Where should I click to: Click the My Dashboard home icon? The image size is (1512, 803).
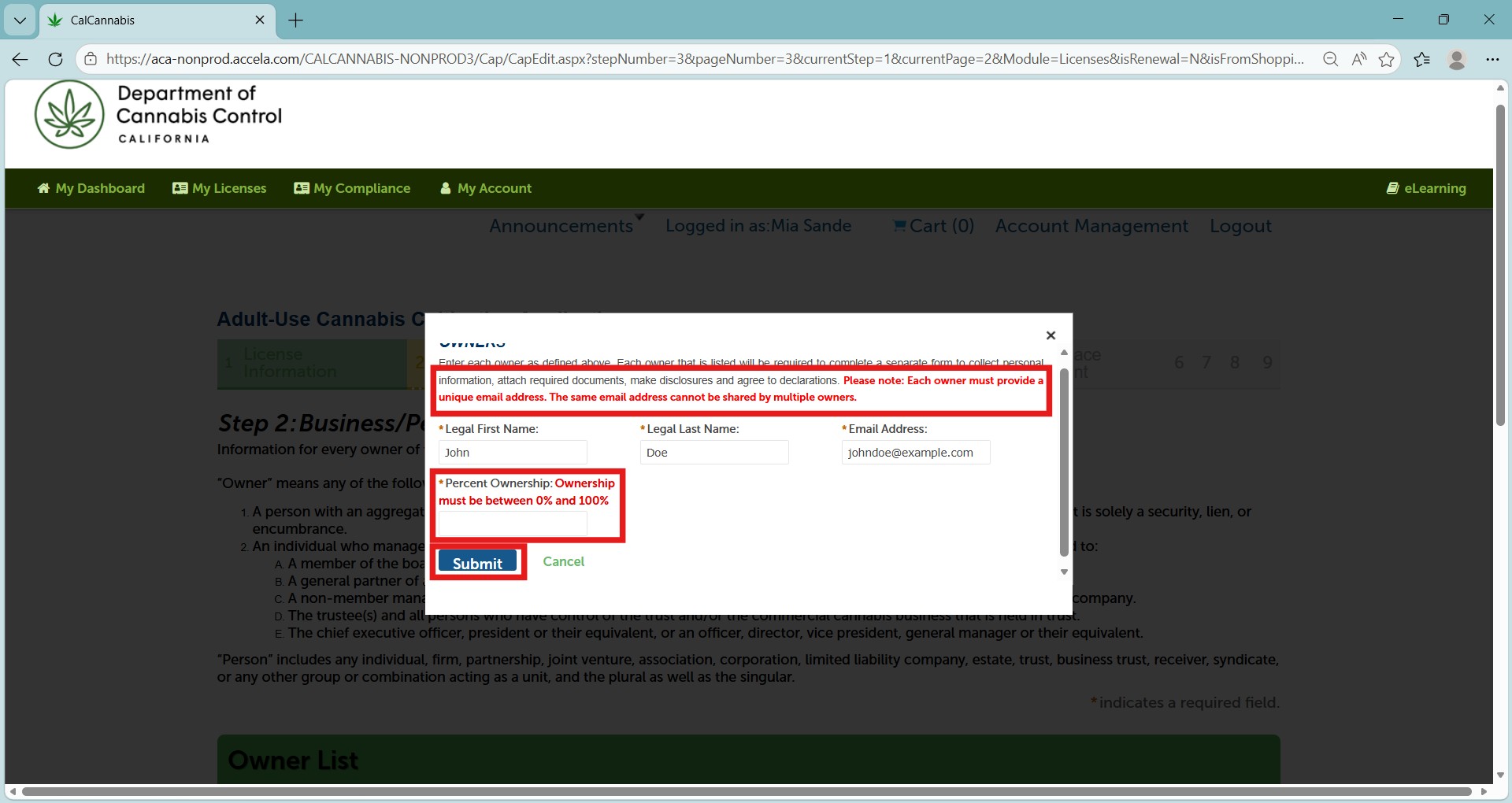43,188
